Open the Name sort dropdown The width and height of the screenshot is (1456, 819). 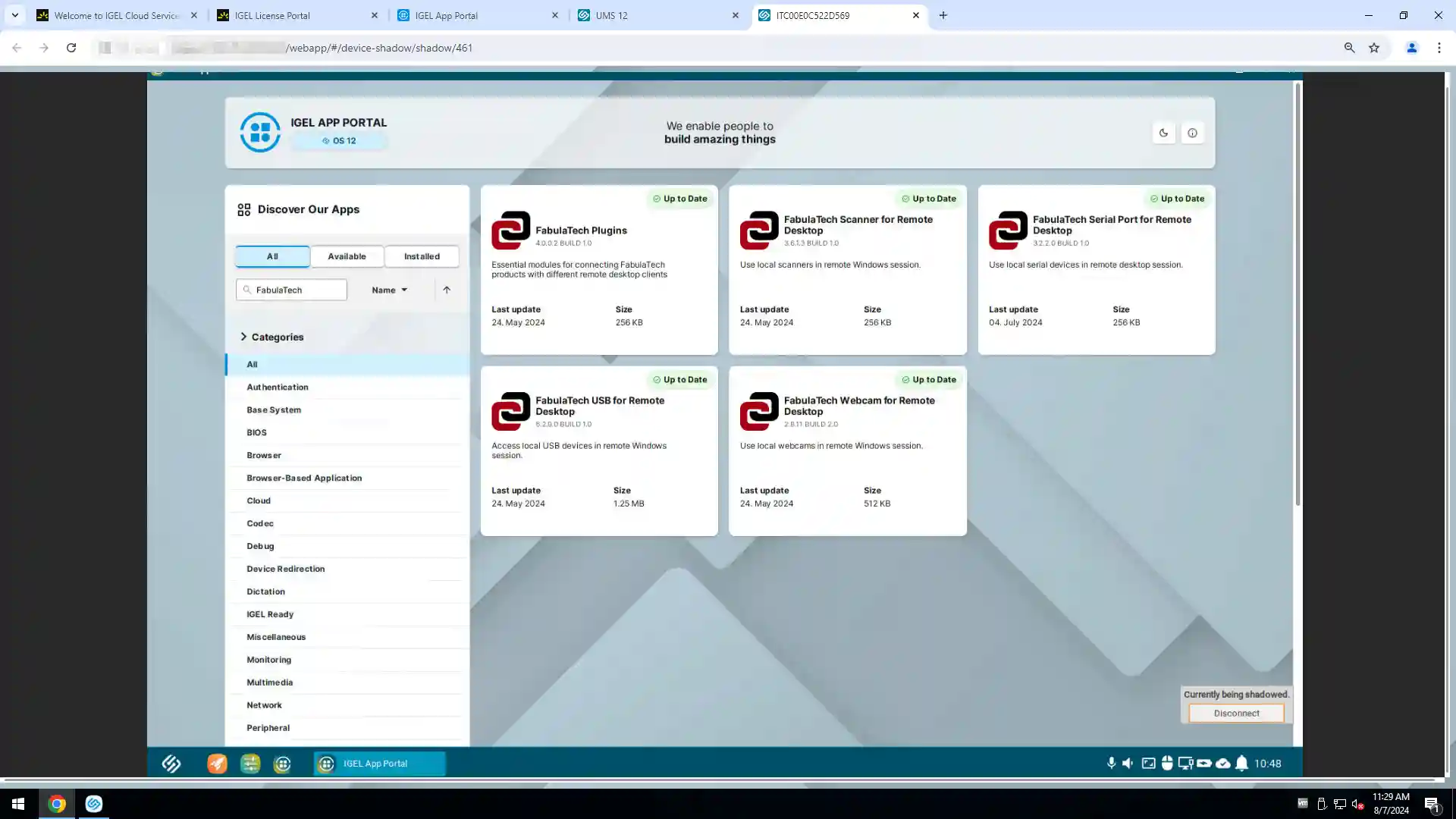[389, 290]
